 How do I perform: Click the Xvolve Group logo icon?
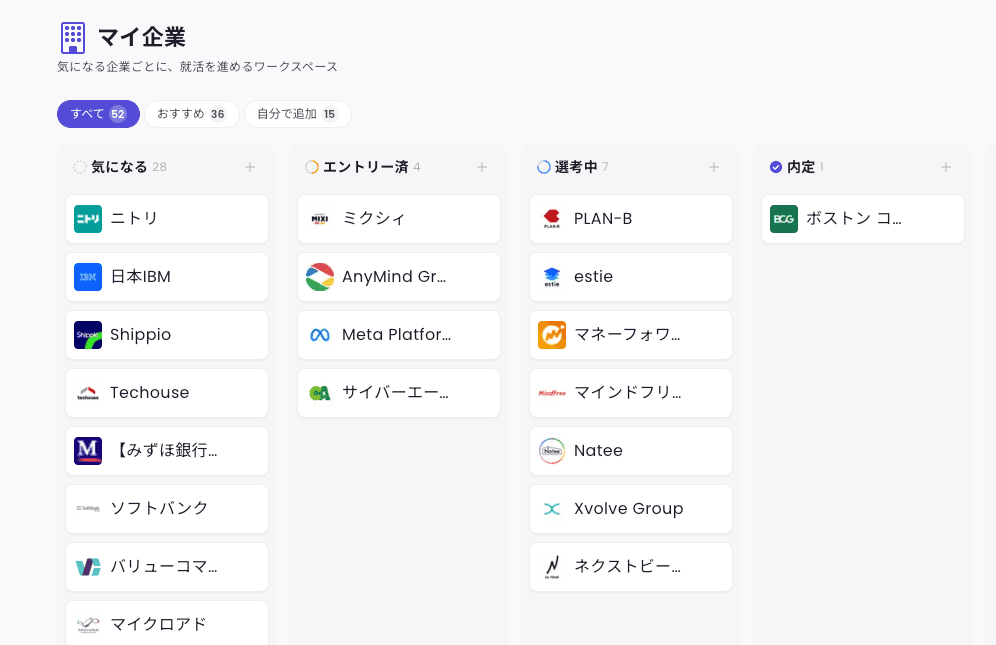552,509
